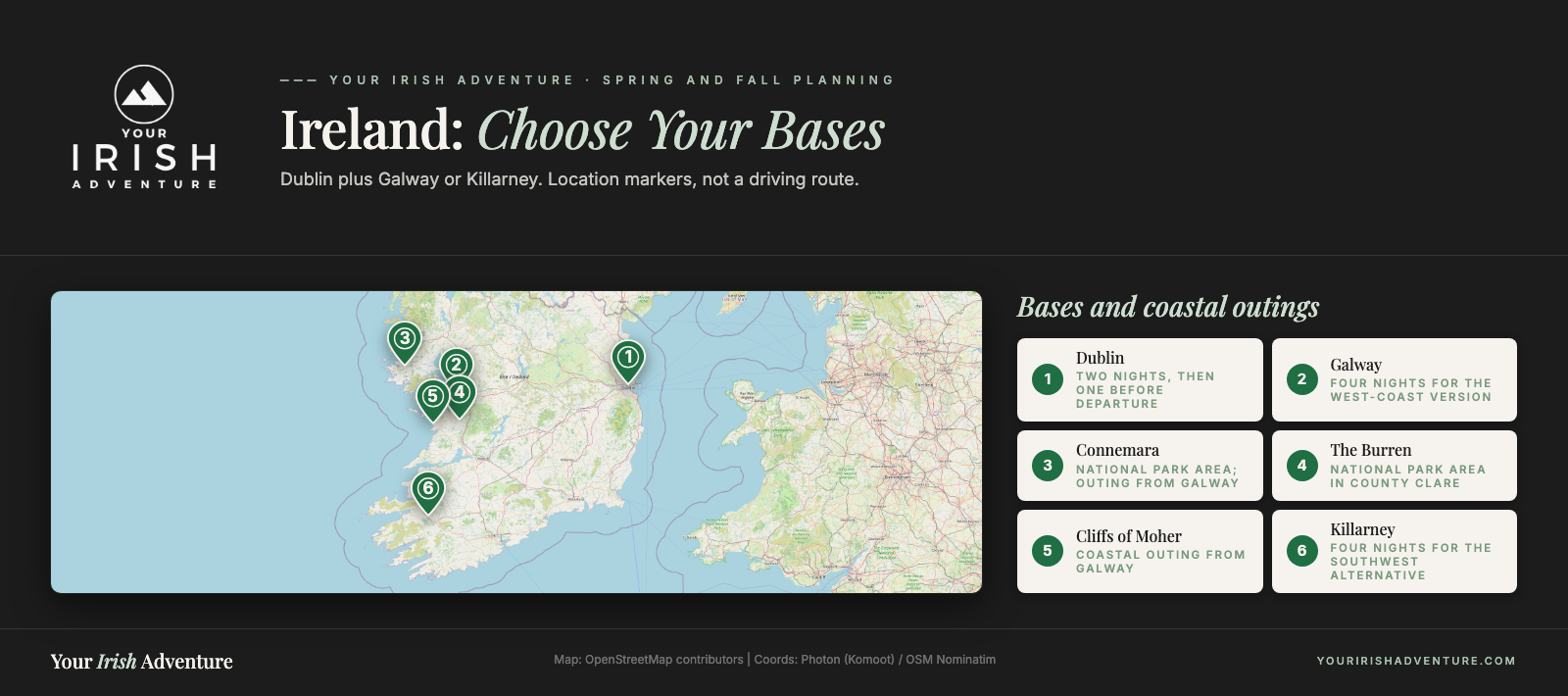Click map marker 2 for Galway
The width and height of the screenshot is (1568, 696).
[x=456, y=367]
